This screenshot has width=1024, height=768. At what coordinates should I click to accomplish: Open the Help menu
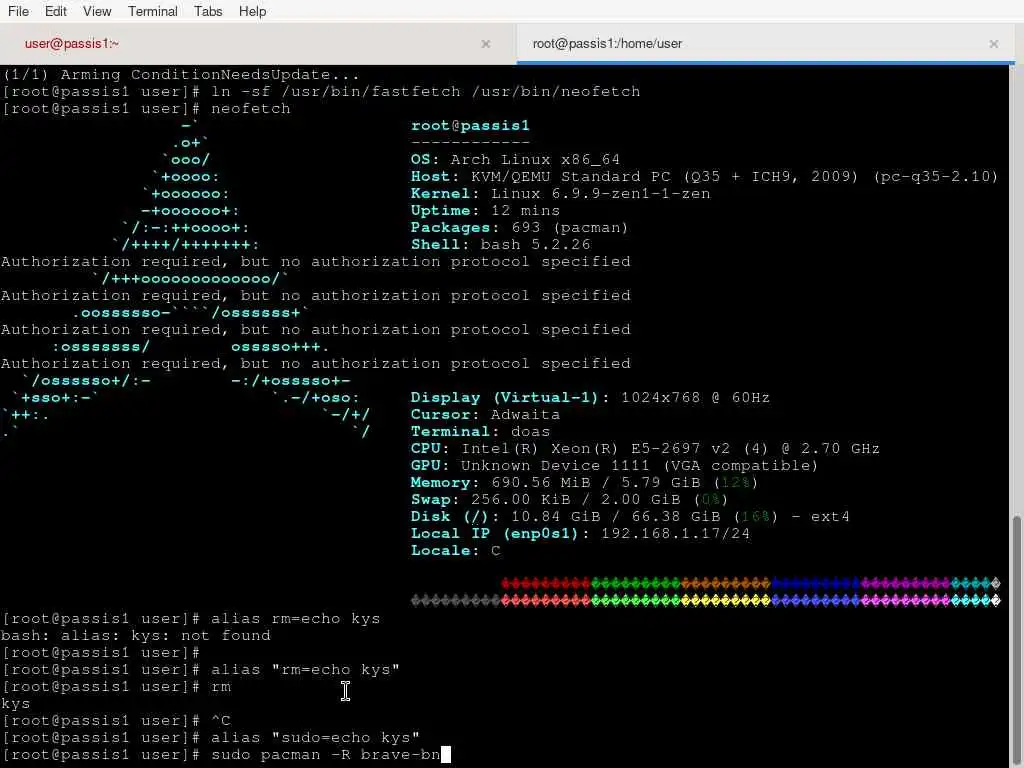[x=252, y=11]
